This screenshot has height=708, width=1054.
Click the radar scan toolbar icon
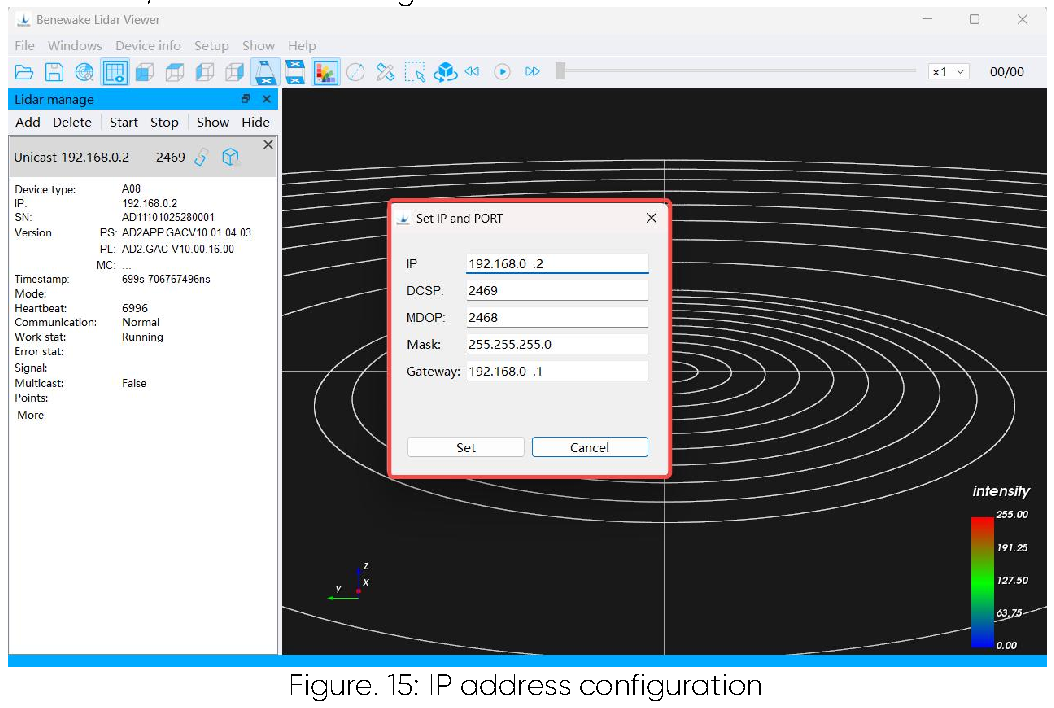(84, 72)
